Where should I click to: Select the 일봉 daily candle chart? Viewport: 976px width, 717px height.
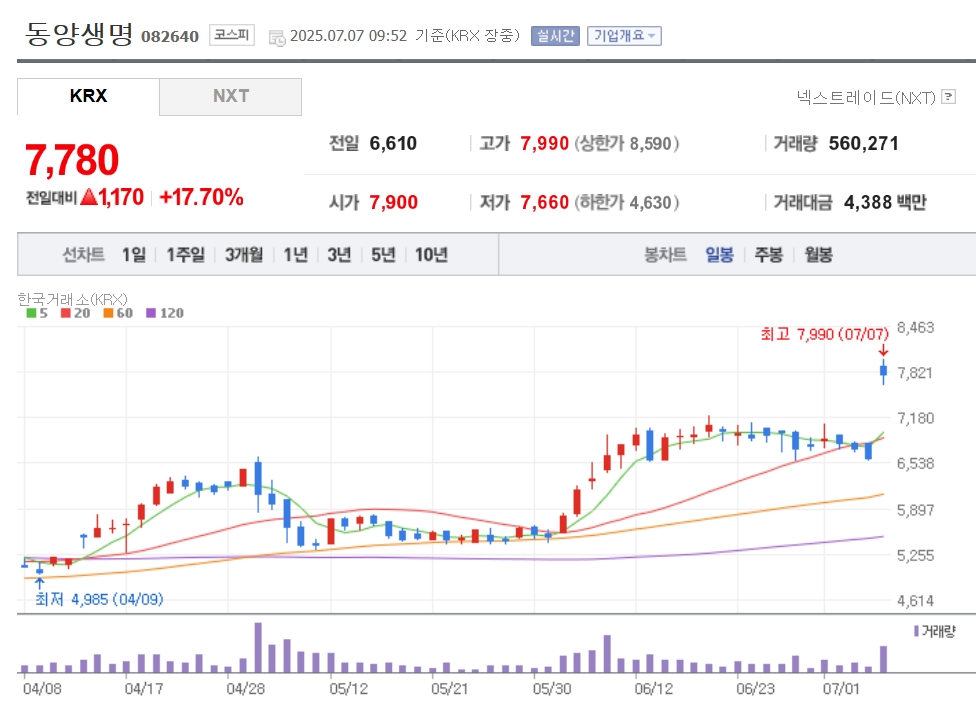720,255
